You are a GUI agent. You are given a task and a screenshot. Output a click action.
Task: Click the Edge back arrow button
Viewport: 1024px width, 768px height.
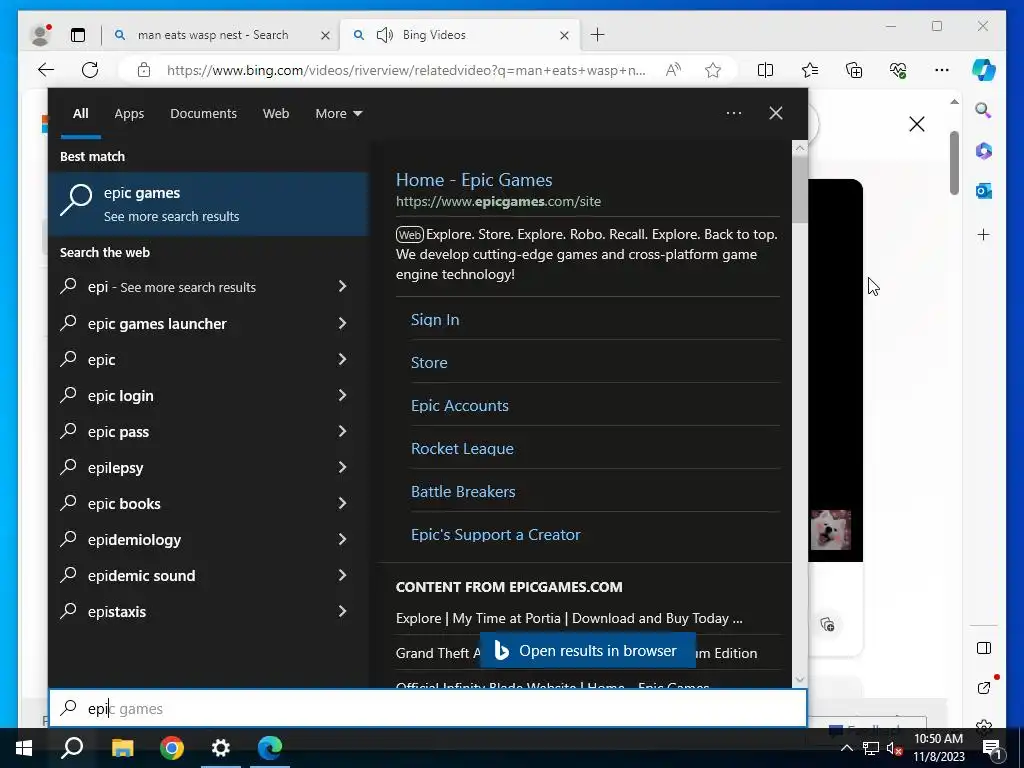pos(46,70)
